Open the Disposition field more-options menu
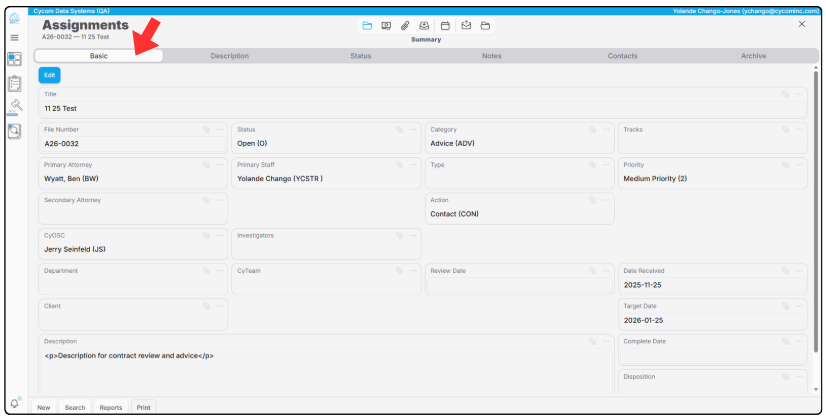826x418 pixels. [799, 376]
